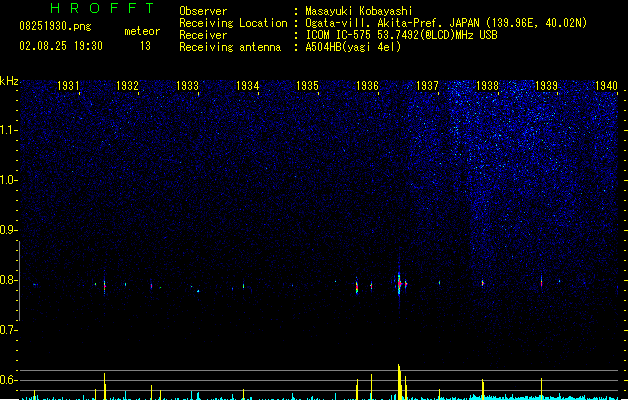The width and height of the screenshot is (629, 400).
Task: Click the Receiving antenna label
Action: pos(230,47)
